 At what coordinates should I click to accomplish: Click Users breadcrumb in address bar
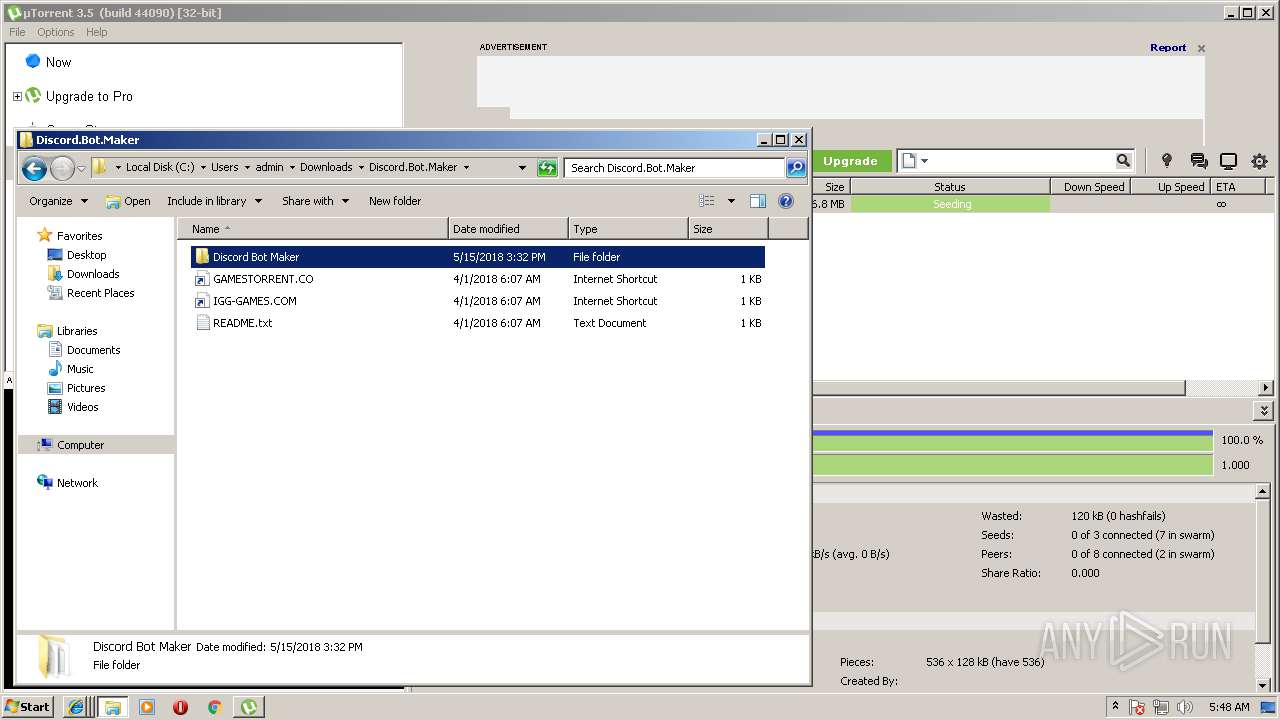pyautogui.click(x=225, y=168)
